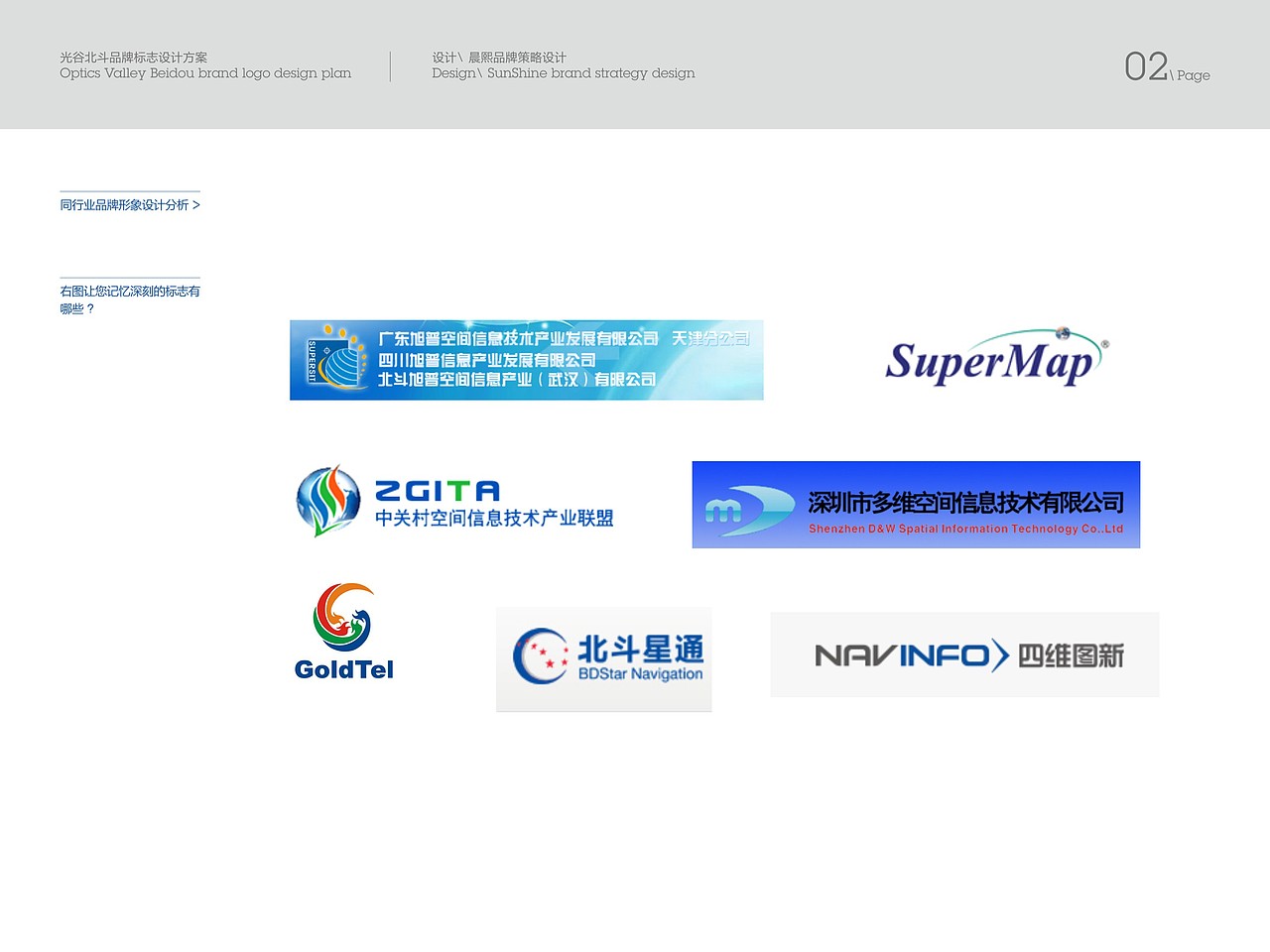
Task: Click the 深圳市多维空间信息技术有限公司 title
Action: (966, 503)
